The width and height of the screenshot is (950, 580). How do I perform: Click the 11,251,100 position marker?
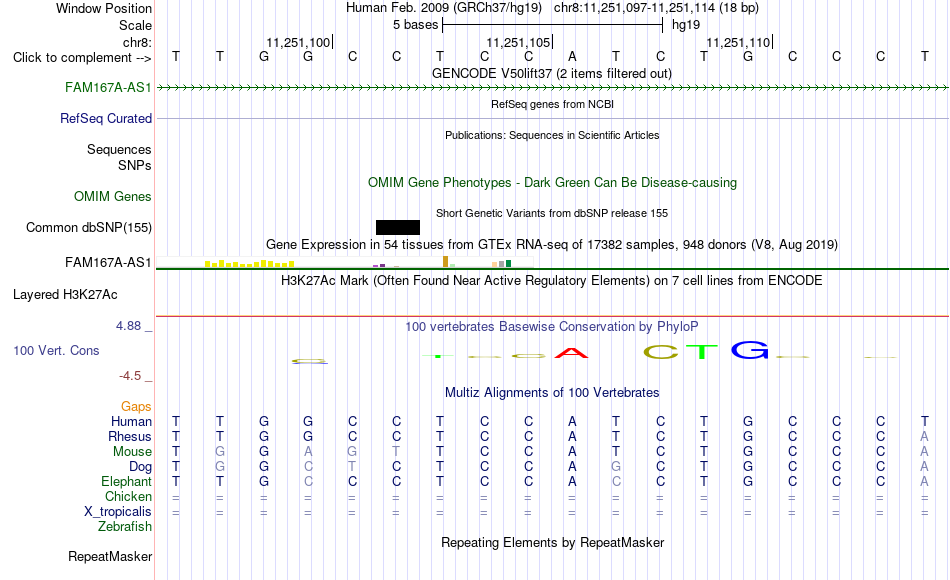point(299,42)
